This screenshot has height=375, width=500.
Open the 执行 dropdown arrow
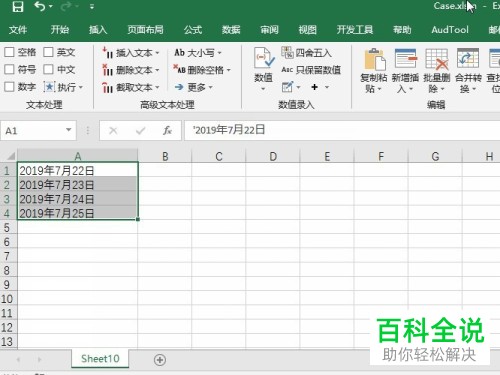point(81,88)
